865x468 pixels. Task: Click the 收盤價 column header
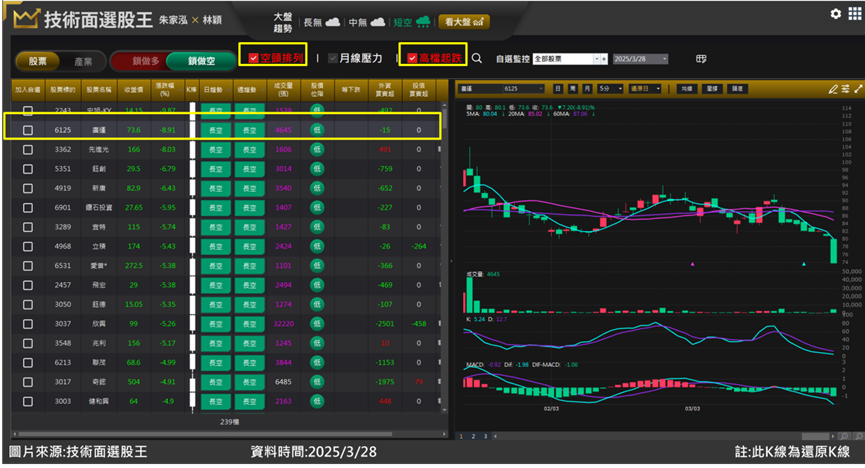pos(134,89)
